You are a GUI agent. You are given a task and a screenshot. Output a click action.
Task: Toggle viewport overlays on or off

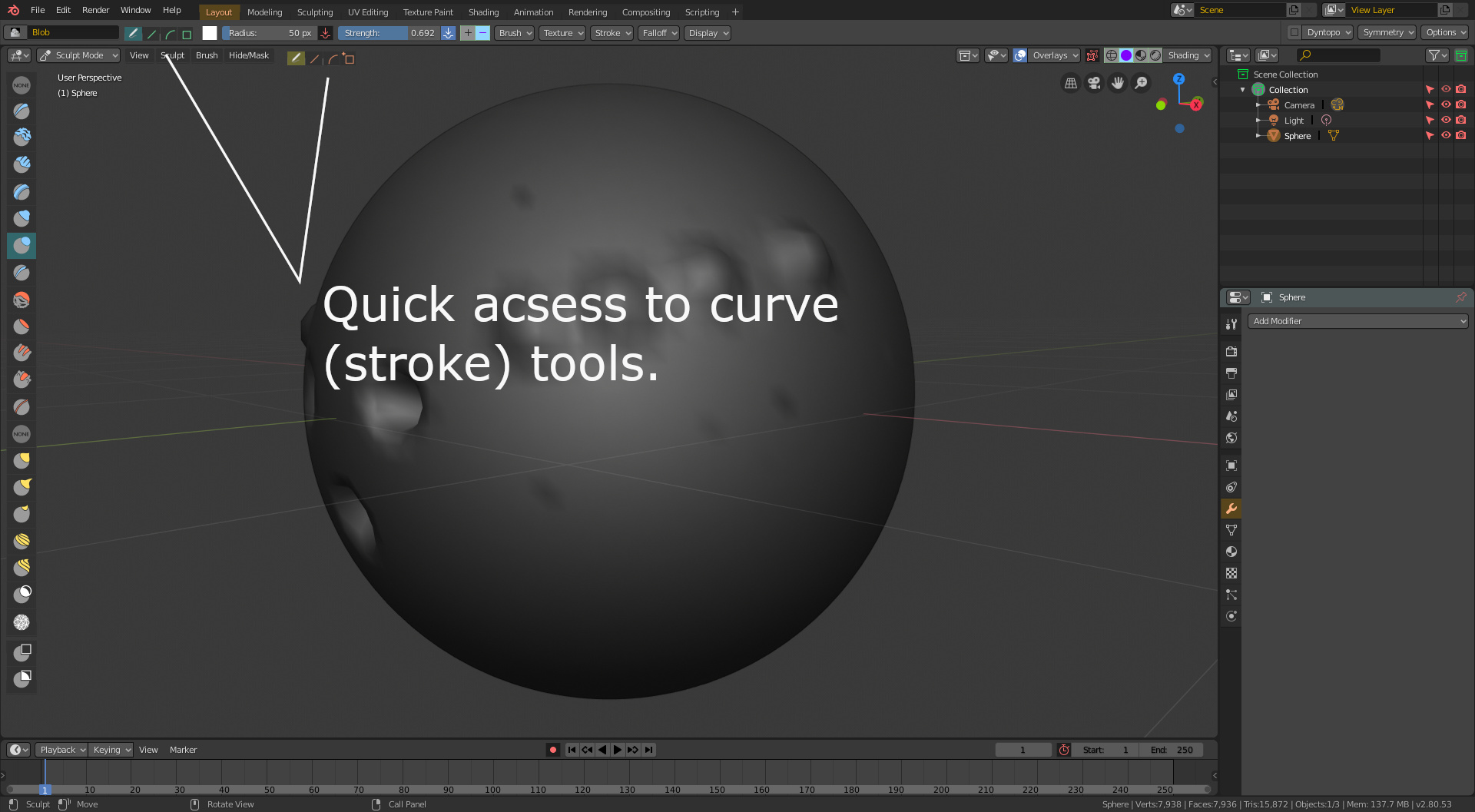(1020, 55)
